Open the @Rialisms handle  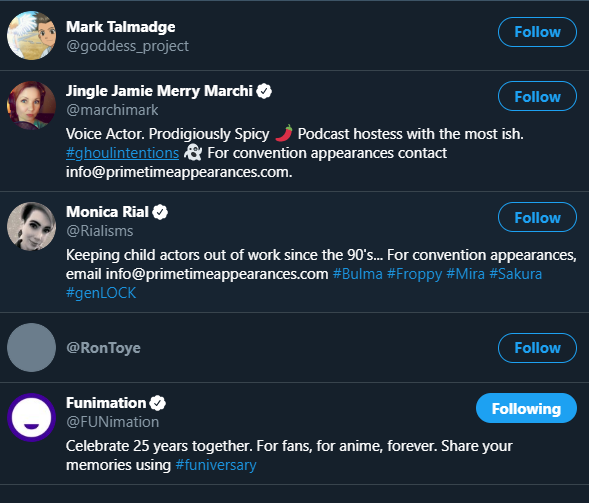[x=100, y=231]
